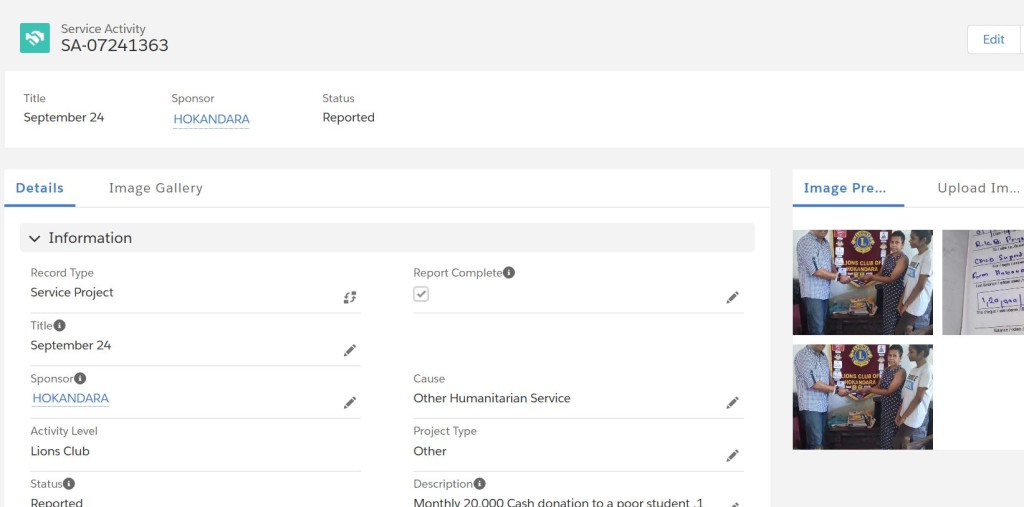Edit Report Complete pencil icon

coord(733,297)
